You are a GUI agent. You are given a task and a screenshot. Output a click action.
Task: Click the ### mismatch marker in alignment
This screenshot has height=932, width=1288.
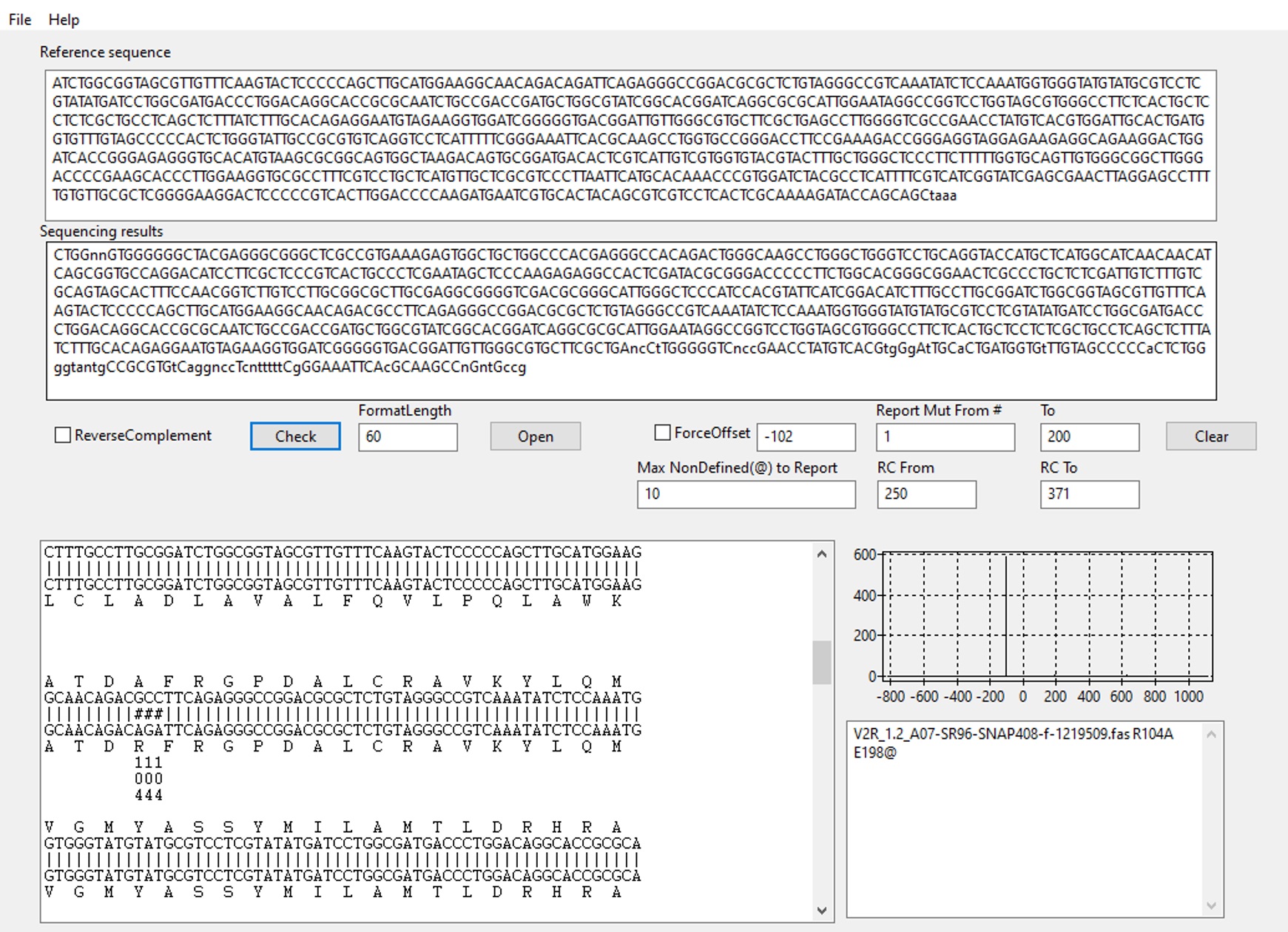[149, 715]
